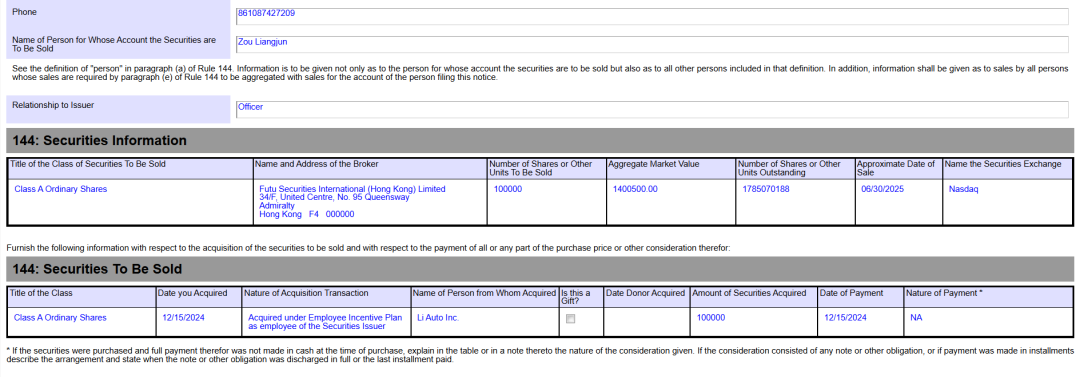This screenshot has width=1080, height=377.
Task: Tick the Is this a Gift checkbox
Action: (x=570, y=318)
